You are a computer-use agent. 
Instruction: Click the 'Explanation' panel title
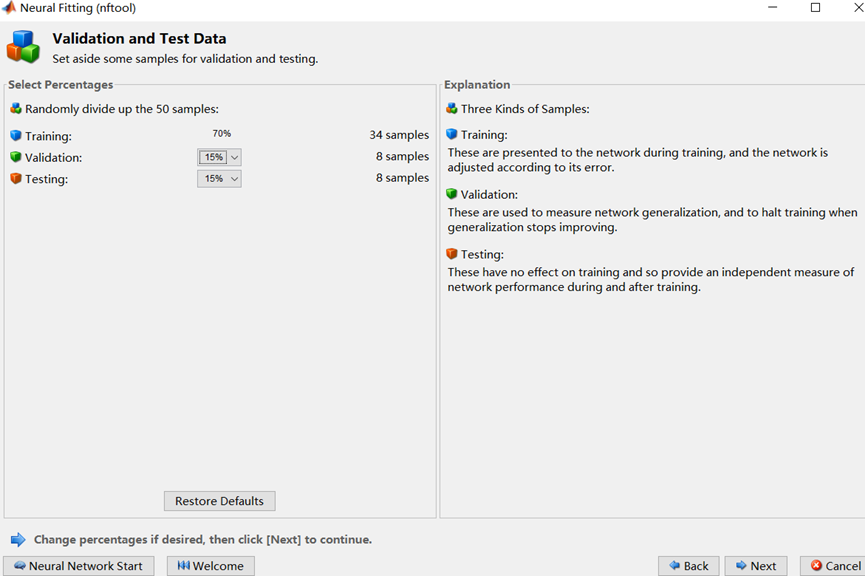click(x=477, y=84)
